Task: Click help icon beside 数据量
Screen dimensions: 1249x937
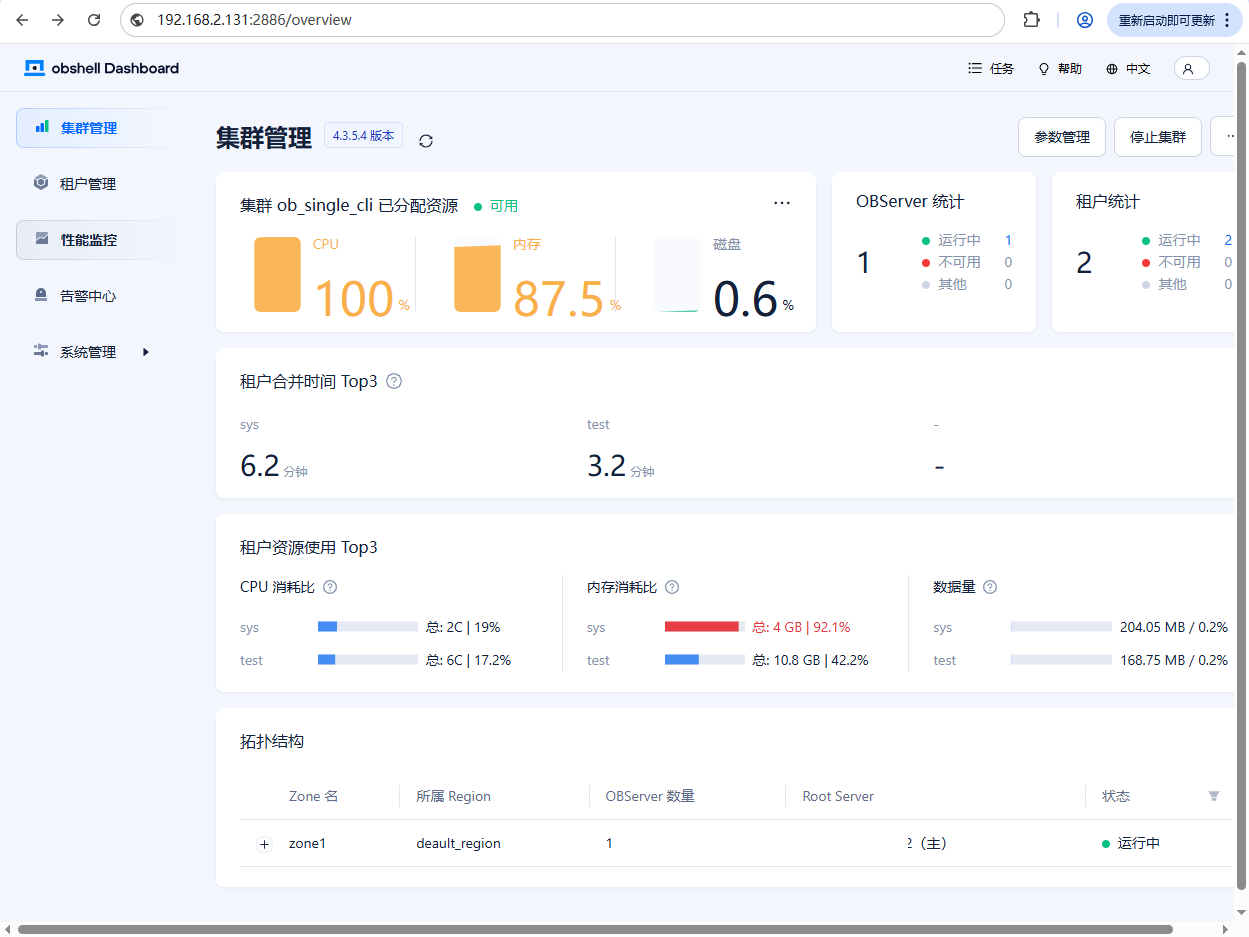Action: pos(990,587)
